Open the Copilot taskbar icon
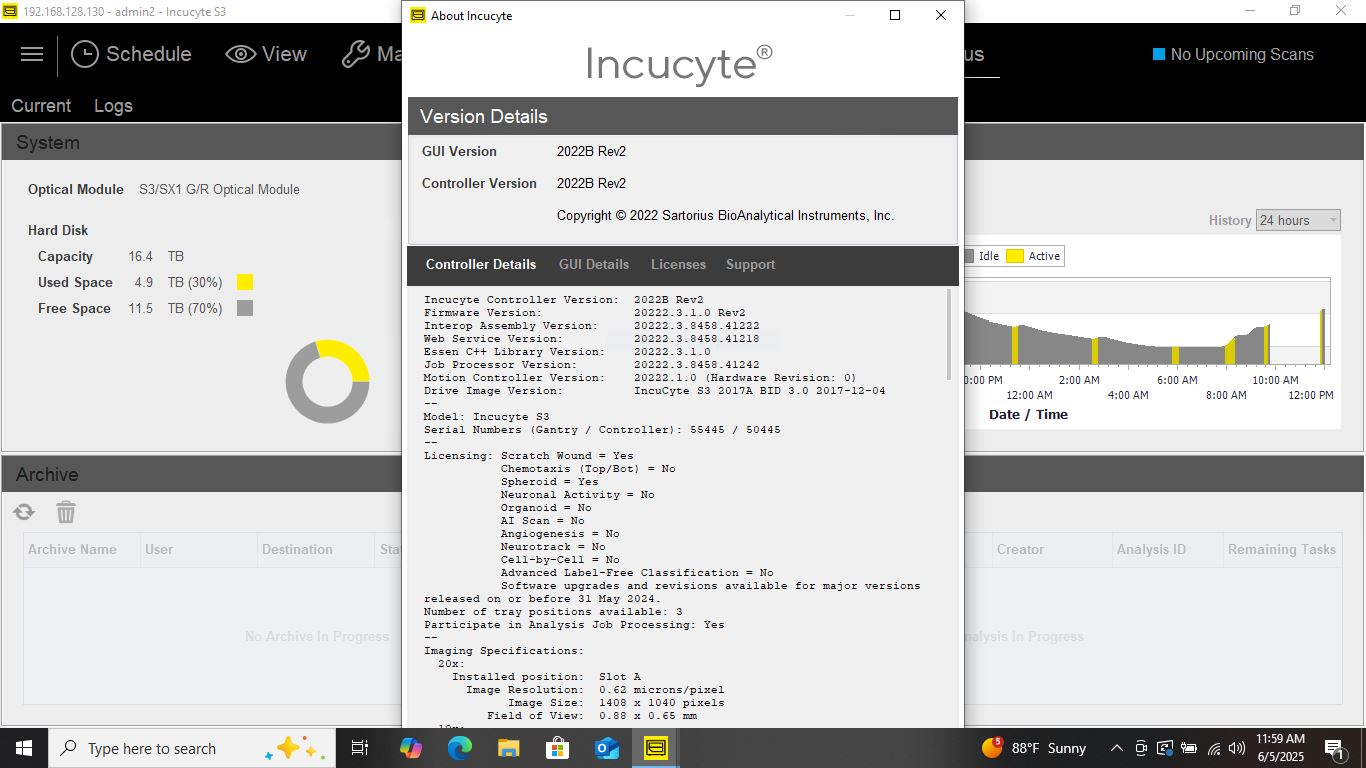1366x768 pixels. pyautogui.click(x=410, y=748)
